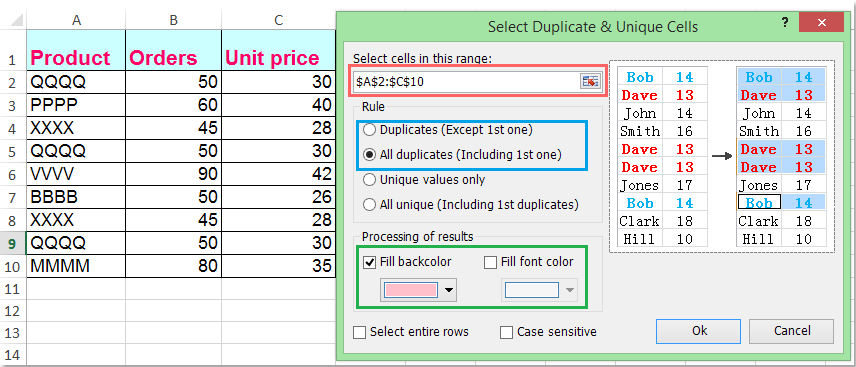Screen dimensions: 856x367
Task: Click the Orders header cell
Action: pyautogui.click(x=174, y=50)
